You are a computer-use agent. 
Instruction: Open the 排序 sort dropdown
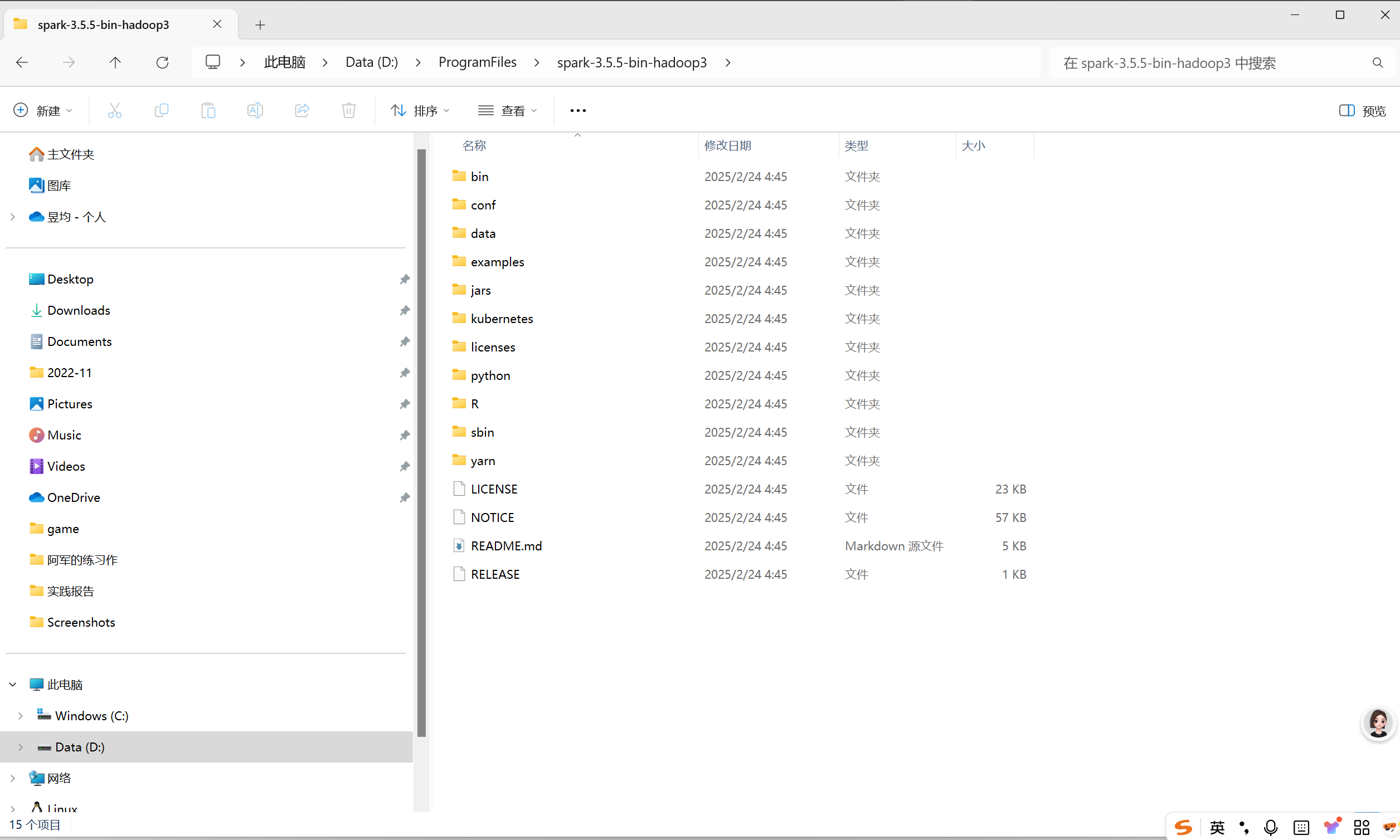(x=420, y=110)
